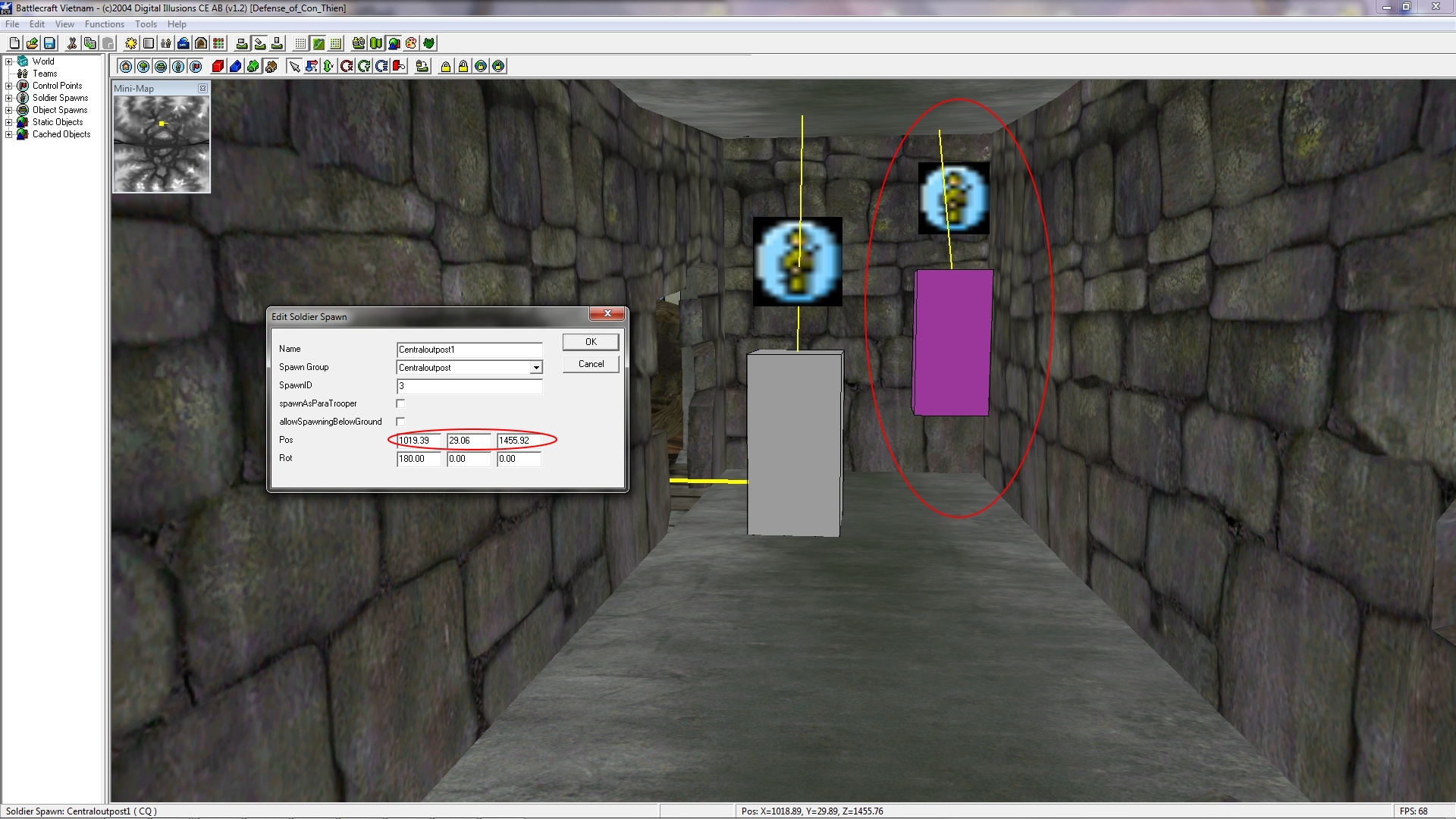Expand the World tree node
The height and width of the screenshot is (819, 1456).
8,61
